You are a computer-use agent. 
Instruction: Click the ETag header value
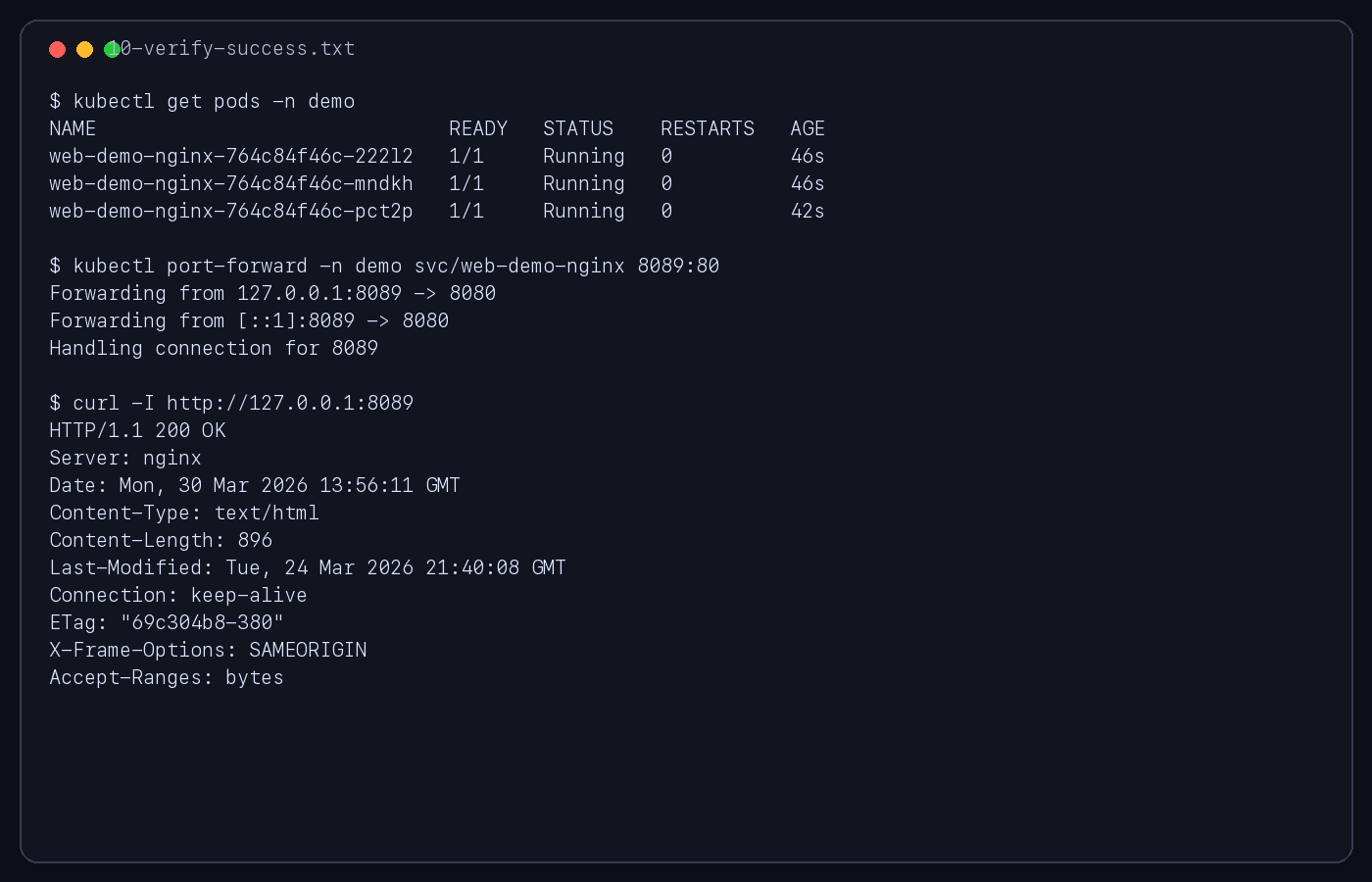click(202, 623)
